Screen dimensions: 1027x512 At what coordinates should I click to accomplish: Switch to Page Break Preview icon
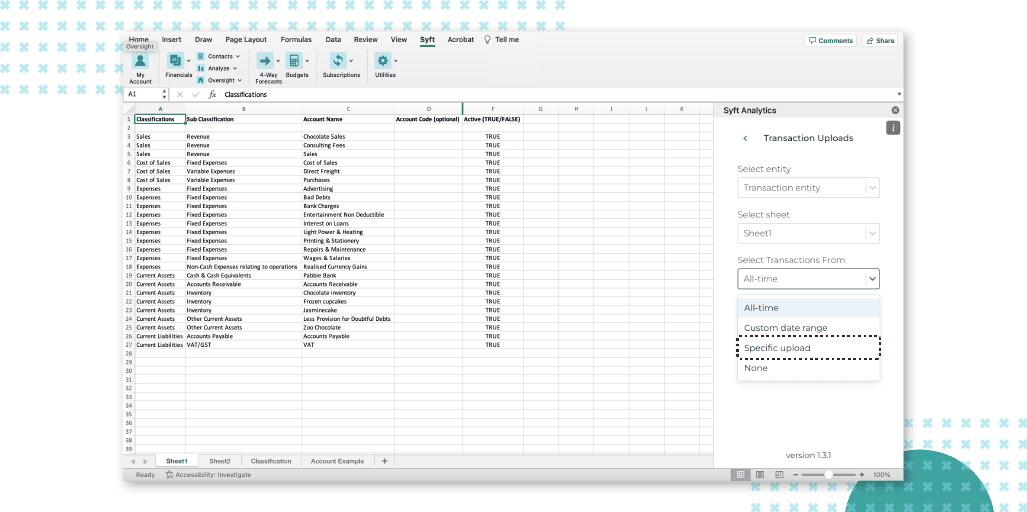tap(779, 475)
